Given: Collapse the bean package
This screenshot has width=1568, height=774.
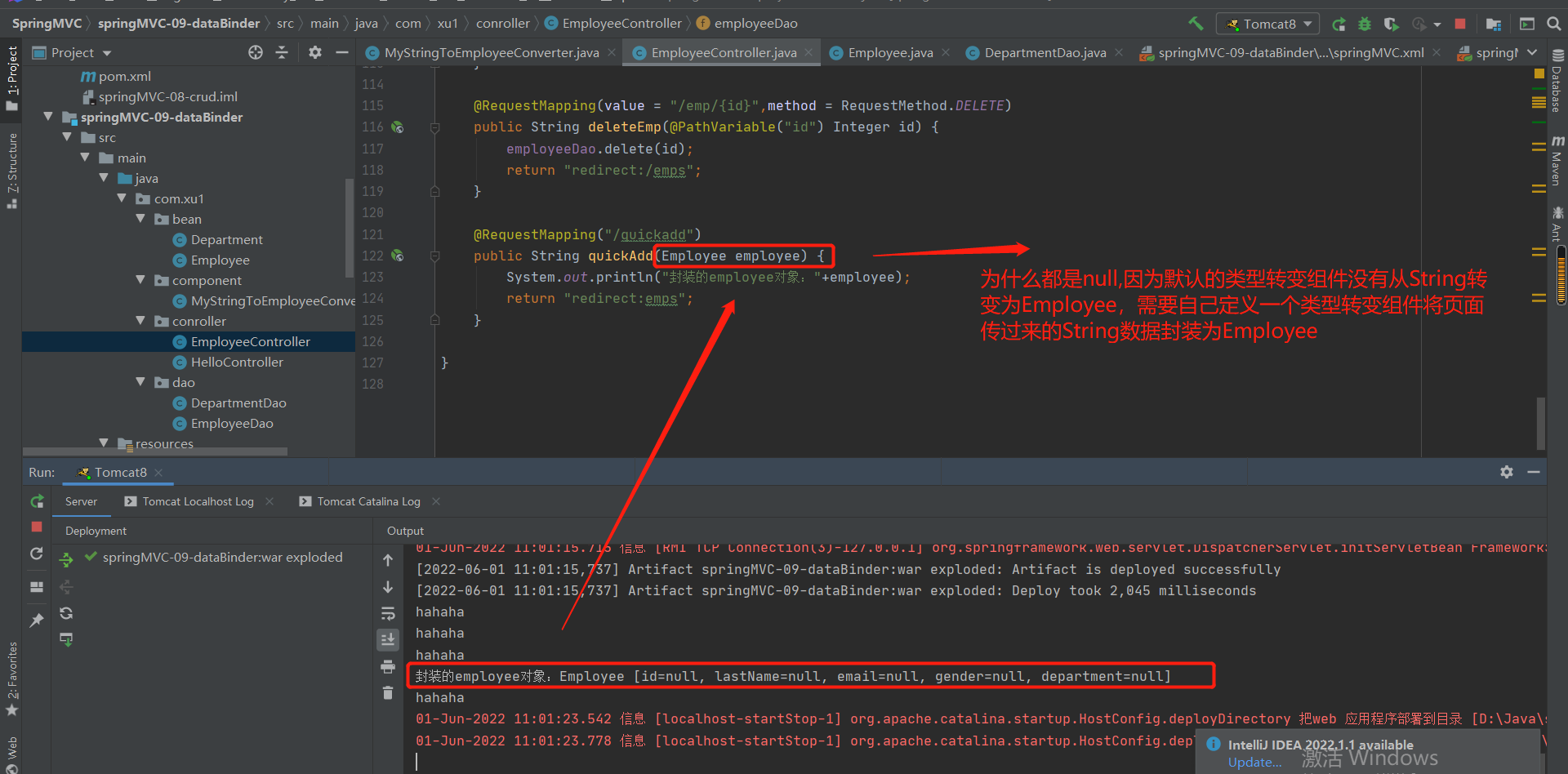Looking at the screenshot, I should click(140, 219).
